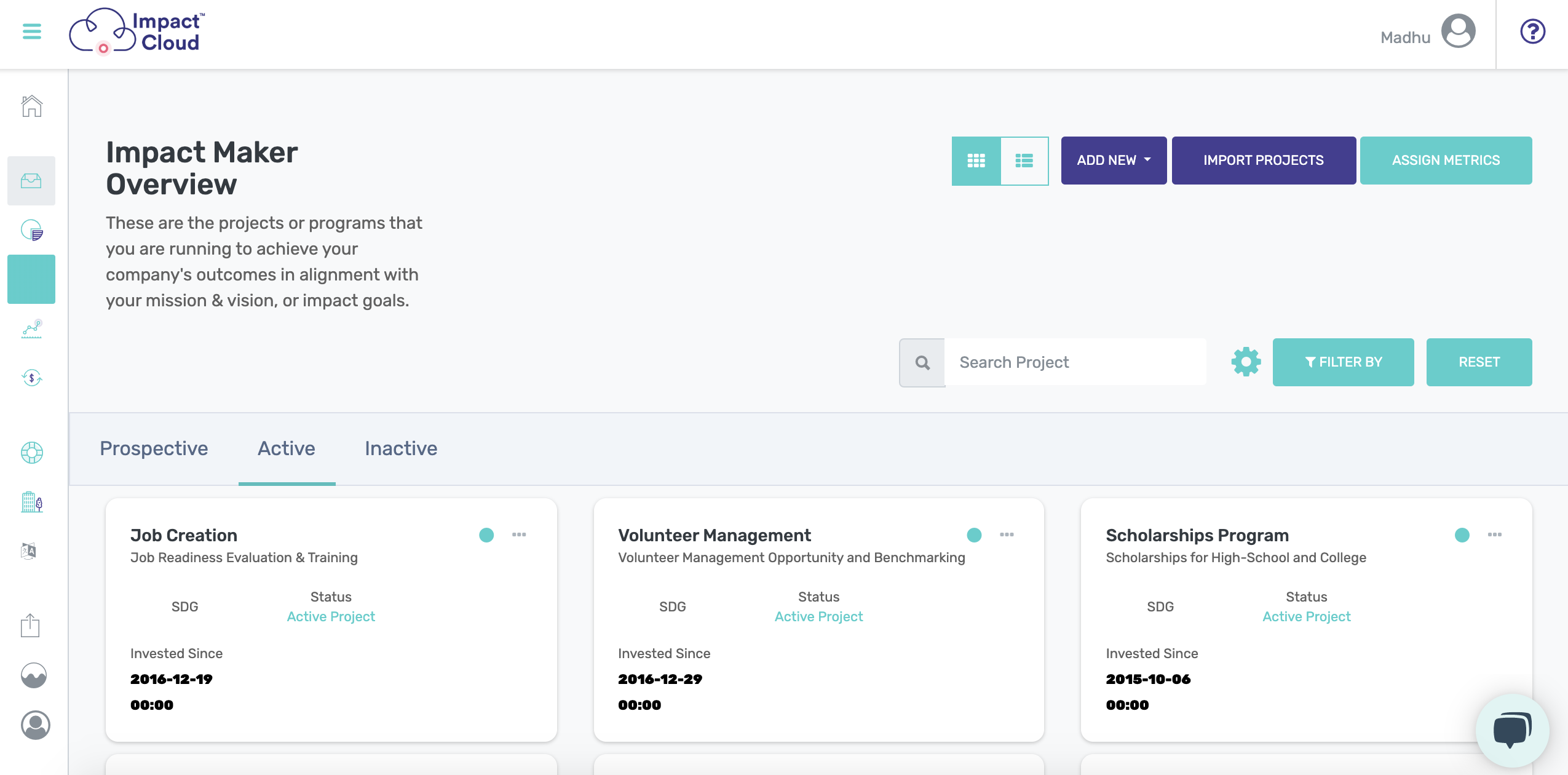The width and height of the screenshot is (1568, 775).
Task: Click Active Project status on Volunteer Management
Action: click(x=818, y=616)
